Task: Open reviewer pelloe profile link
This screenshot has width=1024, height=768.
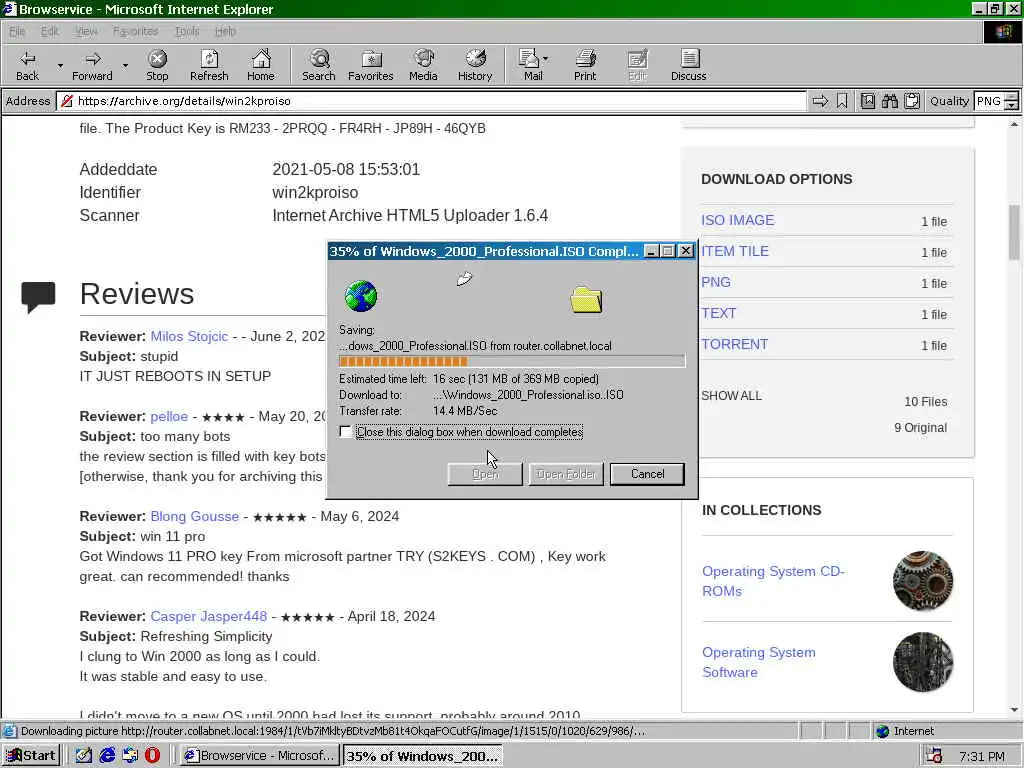Action: pyautogui.click(x=168, y=417)
